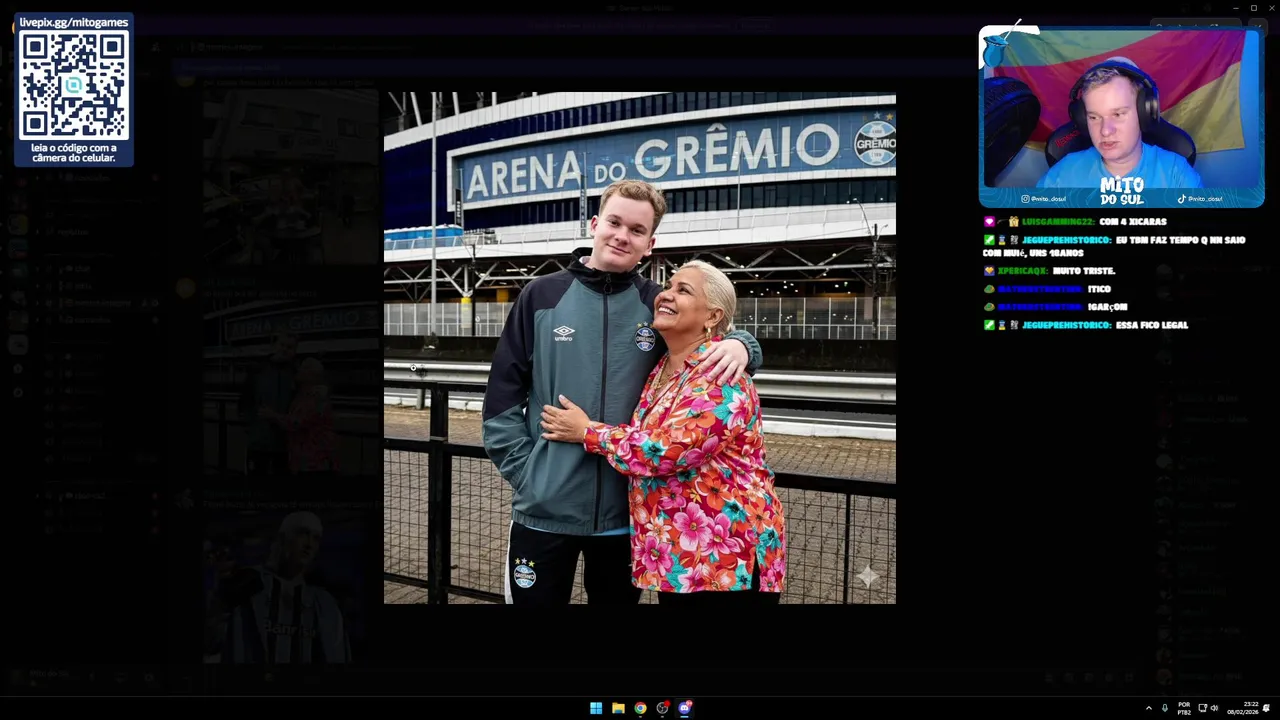This screenshot has width=1280, height=720.
Task: Open the POR PTB2 language switcher
Action: [1184, 708]
